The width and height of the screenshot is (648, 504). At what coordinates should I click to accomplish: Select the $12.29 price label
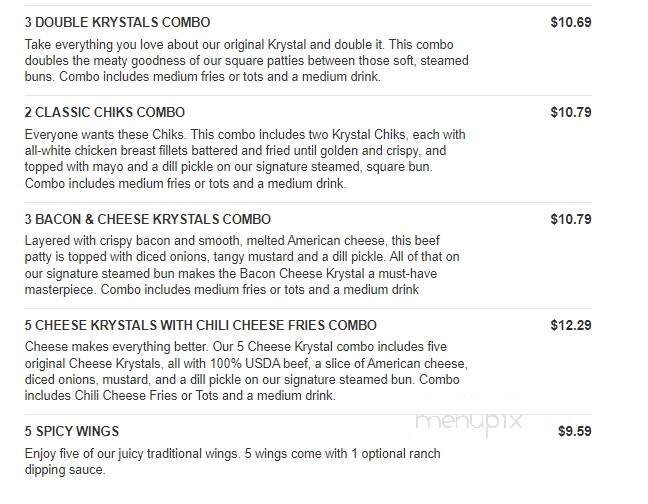point(571,325)
